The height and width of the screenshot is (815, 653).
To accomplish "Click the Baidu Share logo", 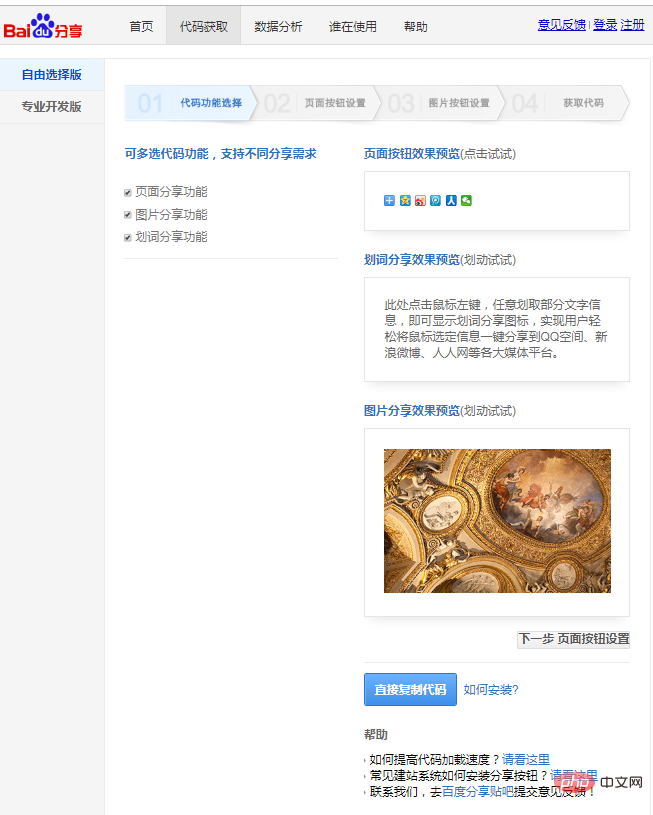I will pyautogui.click(x=43, y=27).
